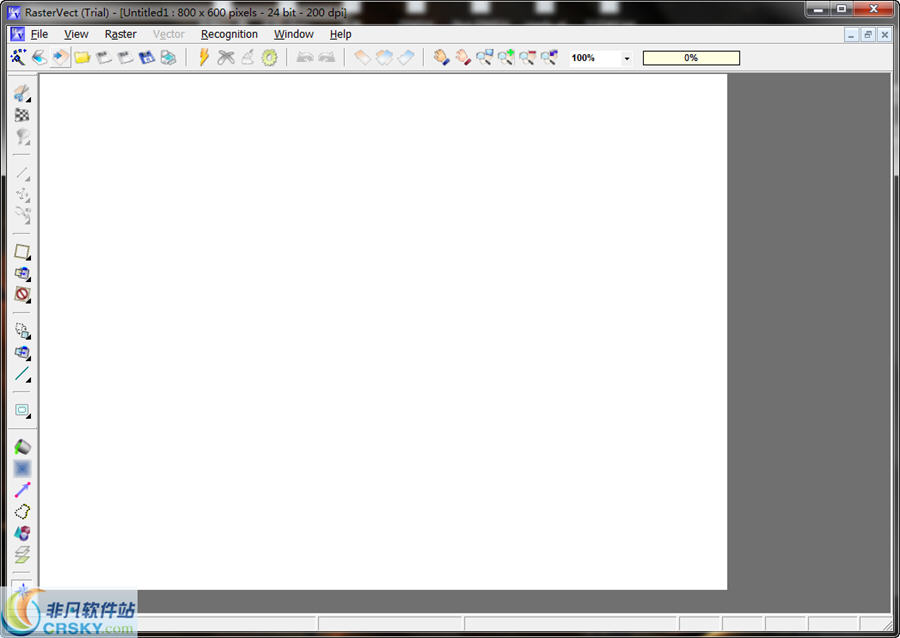Restore the inner document window
This screenshot has width=900, height=638.
click(x=867, y=34)
